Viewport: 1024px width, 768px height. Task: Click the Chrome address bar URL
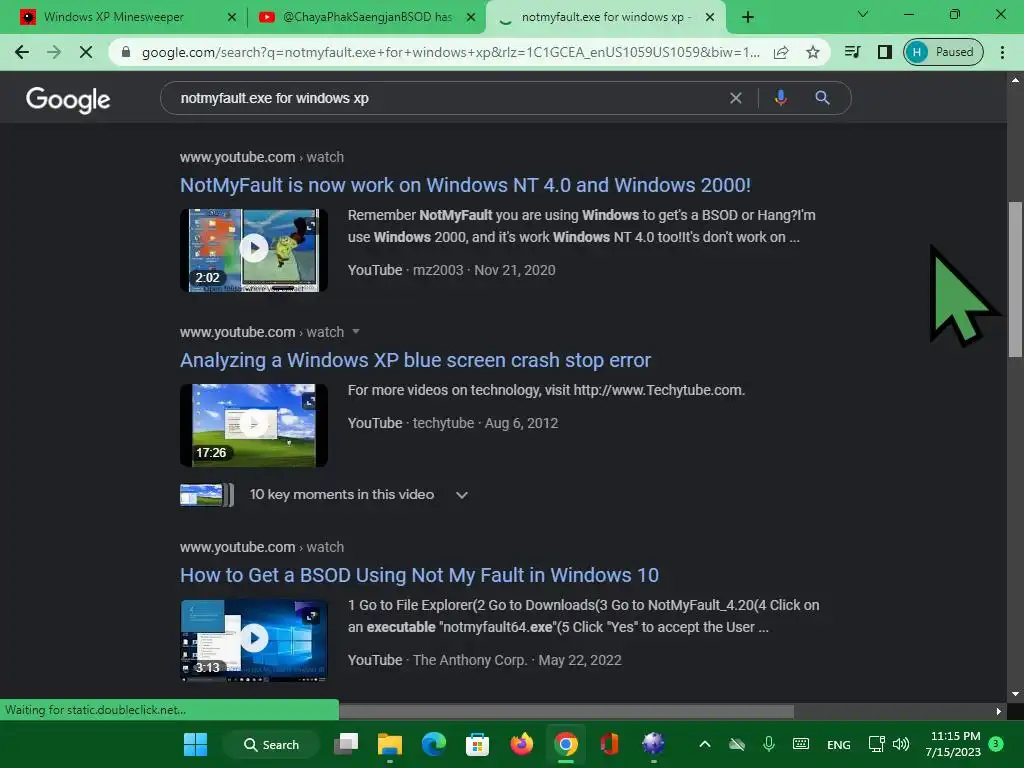451,52
